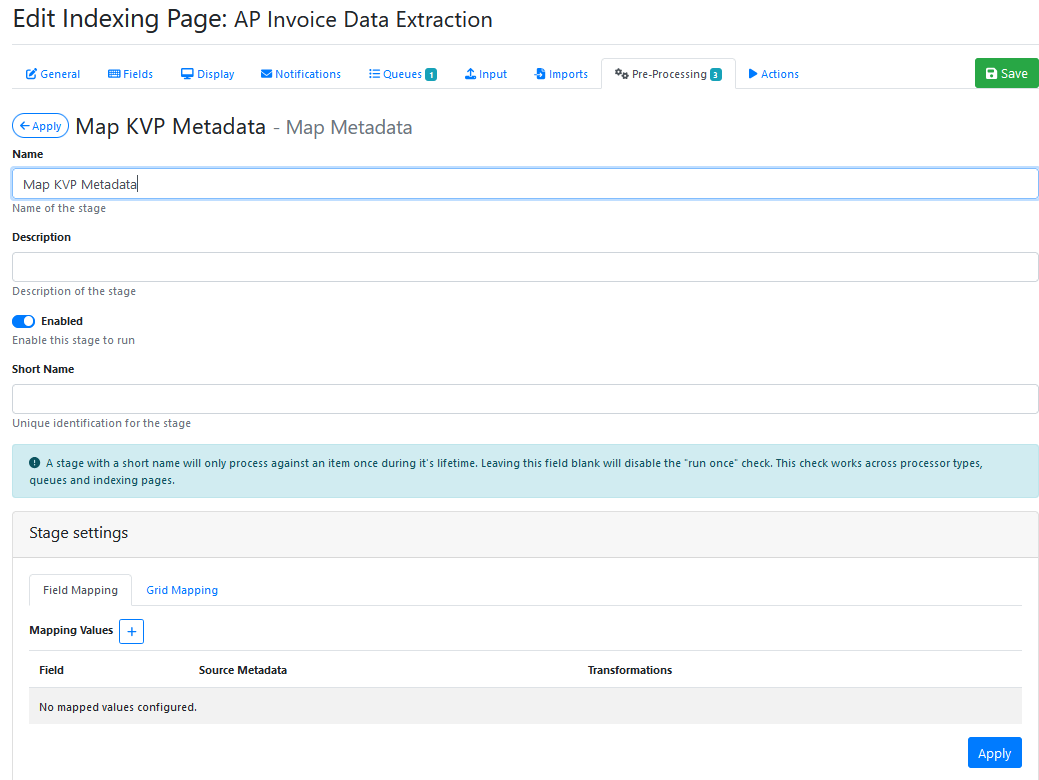Viewport: 1039px width, 780px height.
Task: Click the green Save button
Action: click(x=1006, y=73)
